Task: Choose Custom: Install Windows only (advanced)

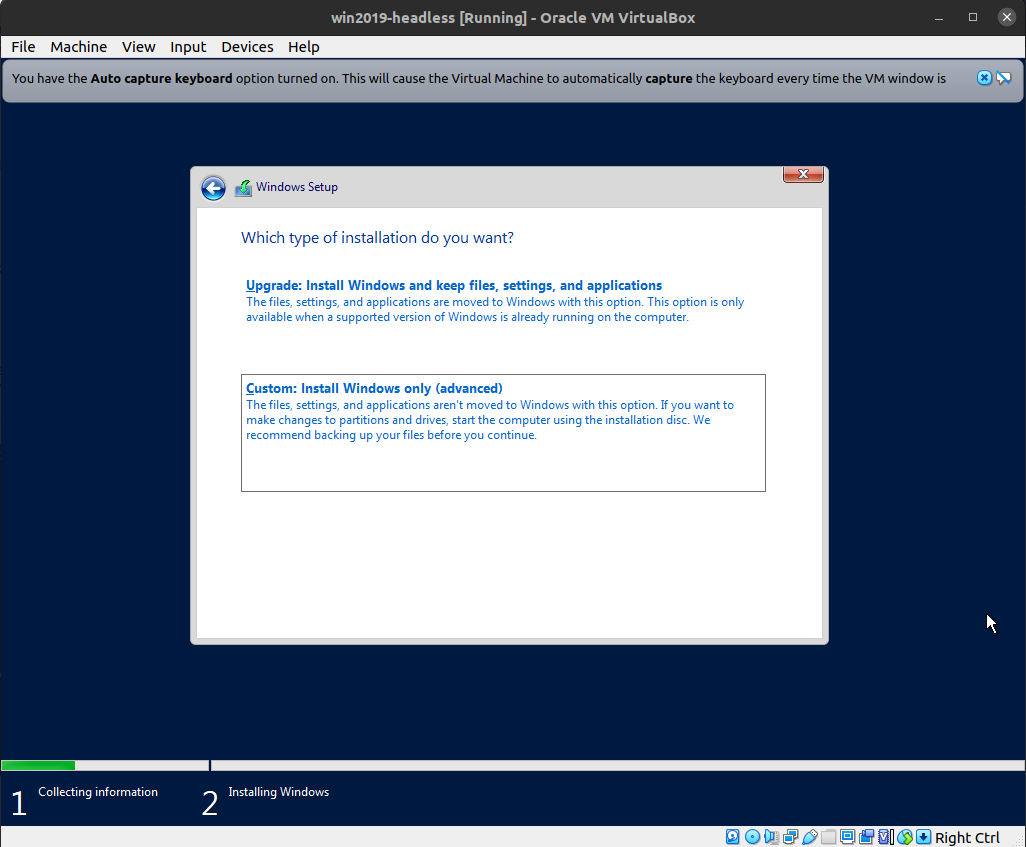Action: click(503, 433)
